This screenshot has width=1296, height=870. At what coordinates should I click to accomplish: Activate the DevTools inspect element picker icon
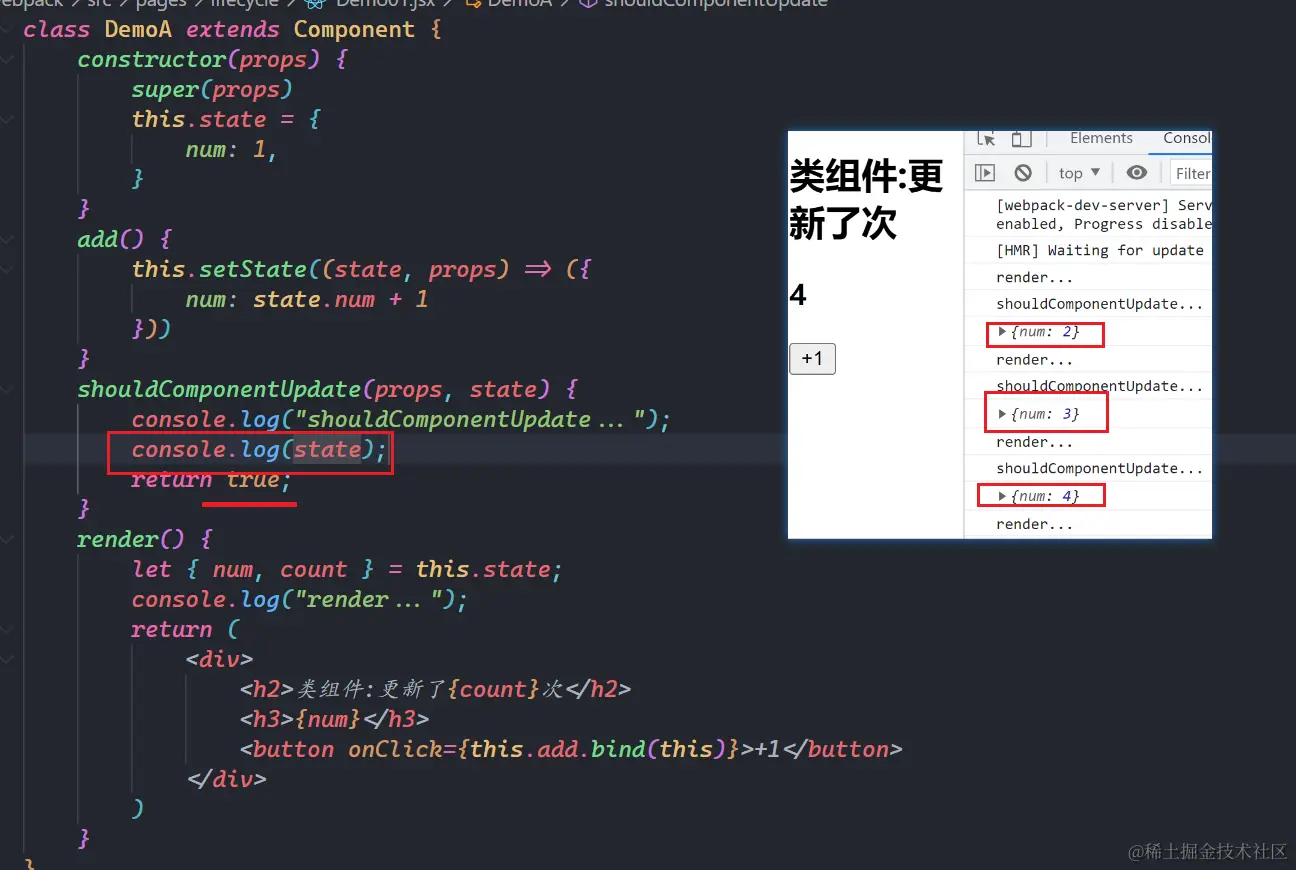pos(986,139)
